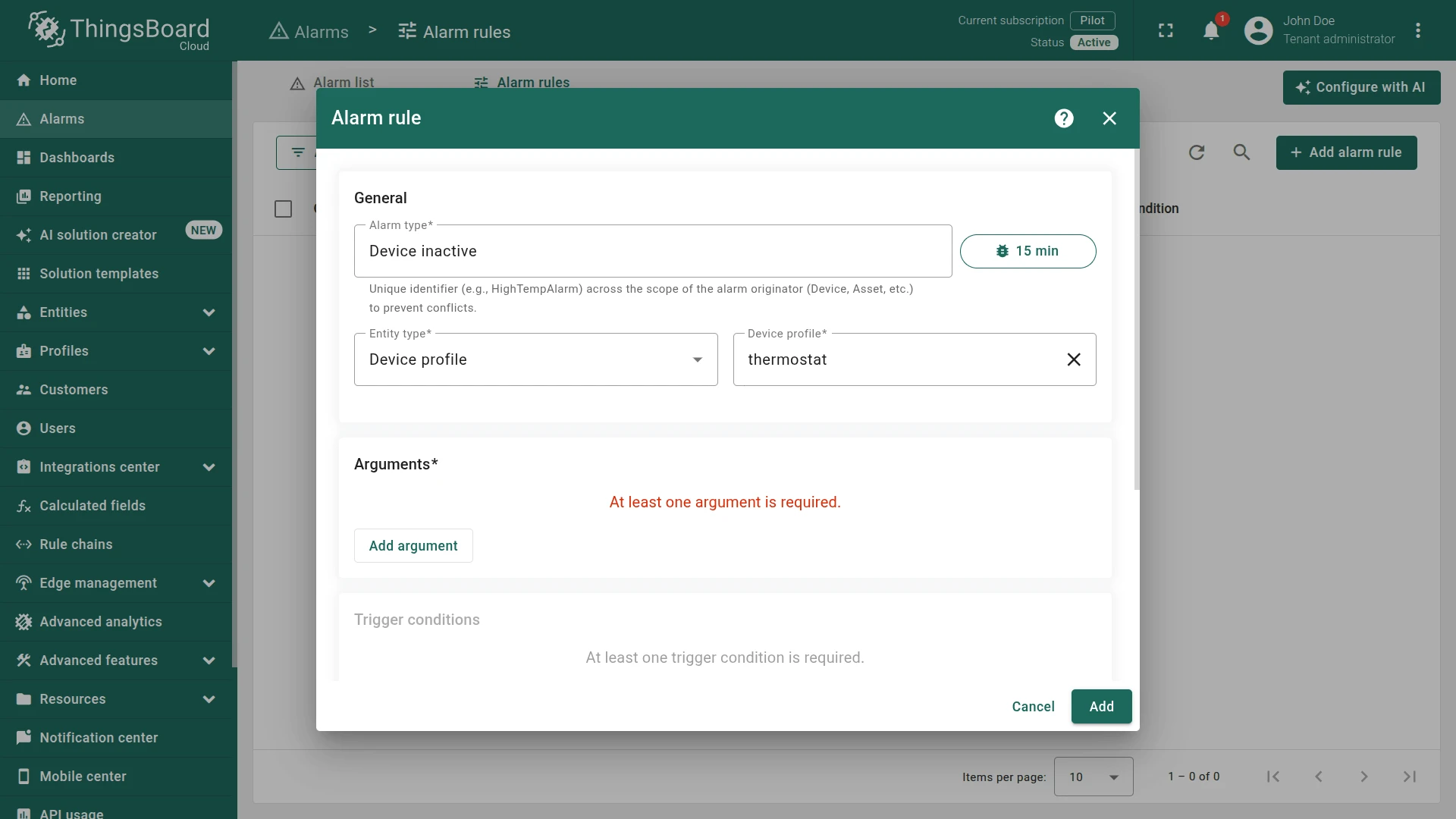Image resolution: width=1456 pixels, height=819 pixels.
Task: Click the ThingsBoard Cloud logo
Action: tap(119, 31)
